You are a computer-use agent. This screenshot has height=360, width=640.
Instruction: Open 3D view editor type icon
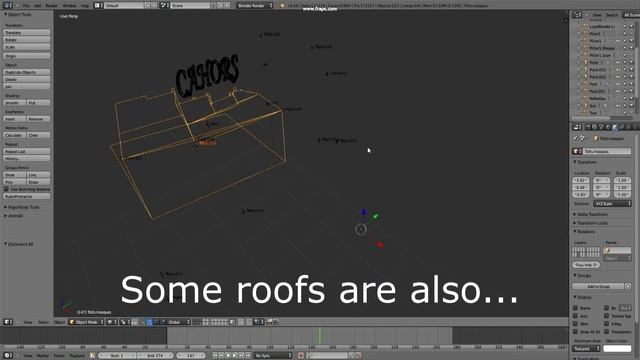tap(8, 322)
